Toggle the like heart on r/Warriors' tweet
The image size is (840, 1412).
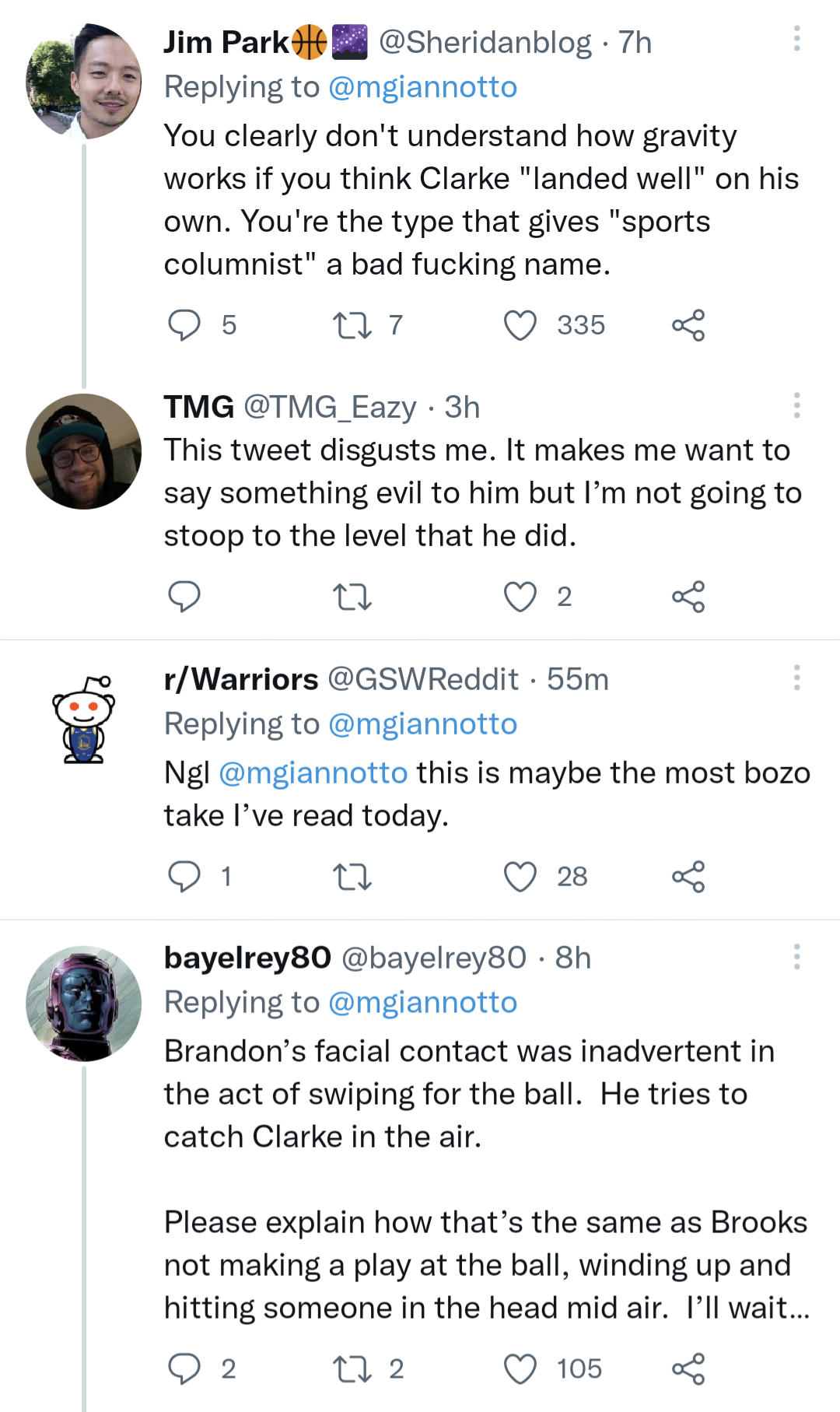click(x=519, y=876)
